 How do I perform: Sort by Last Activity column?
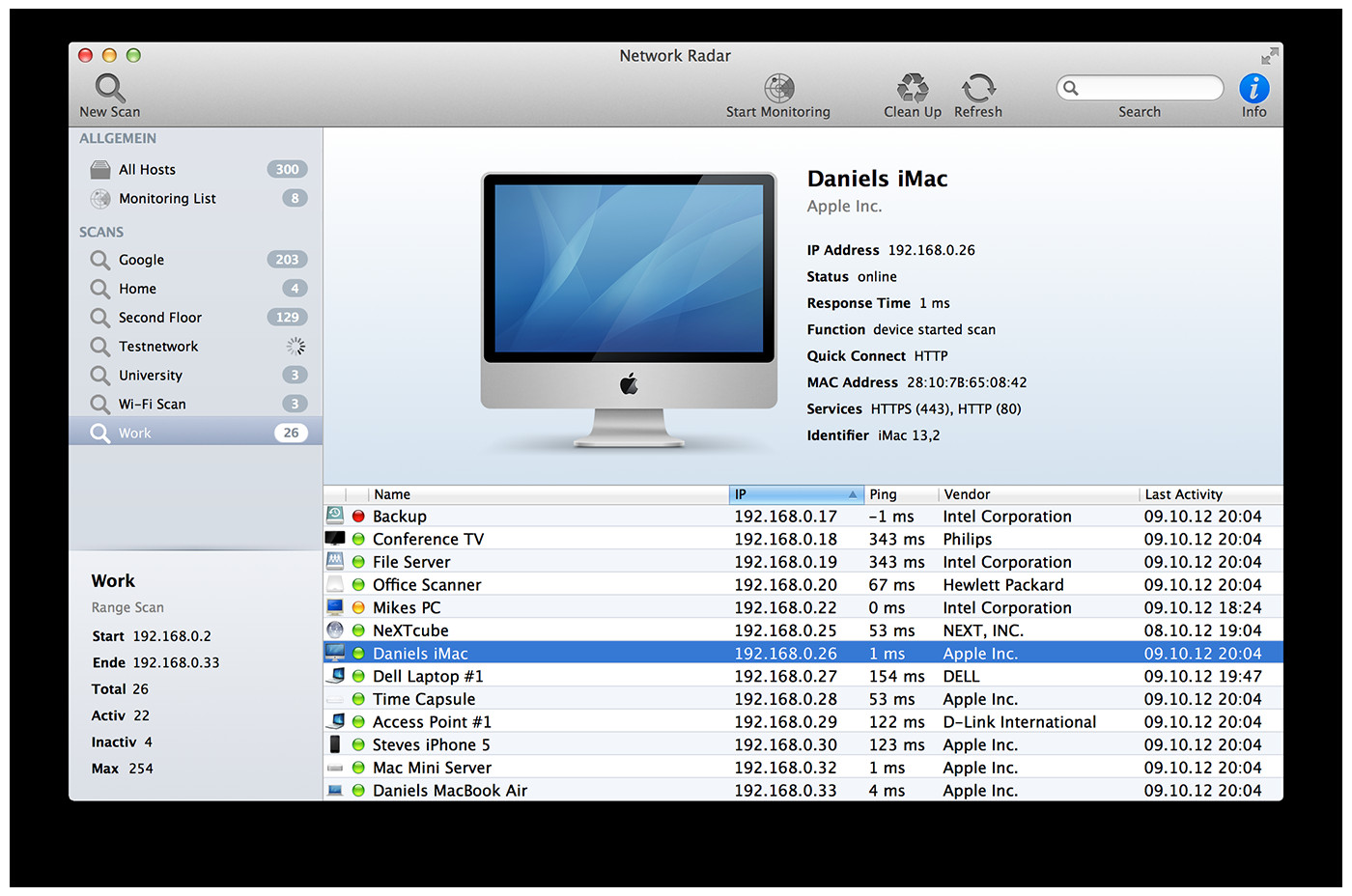[x=1211, y=494]
